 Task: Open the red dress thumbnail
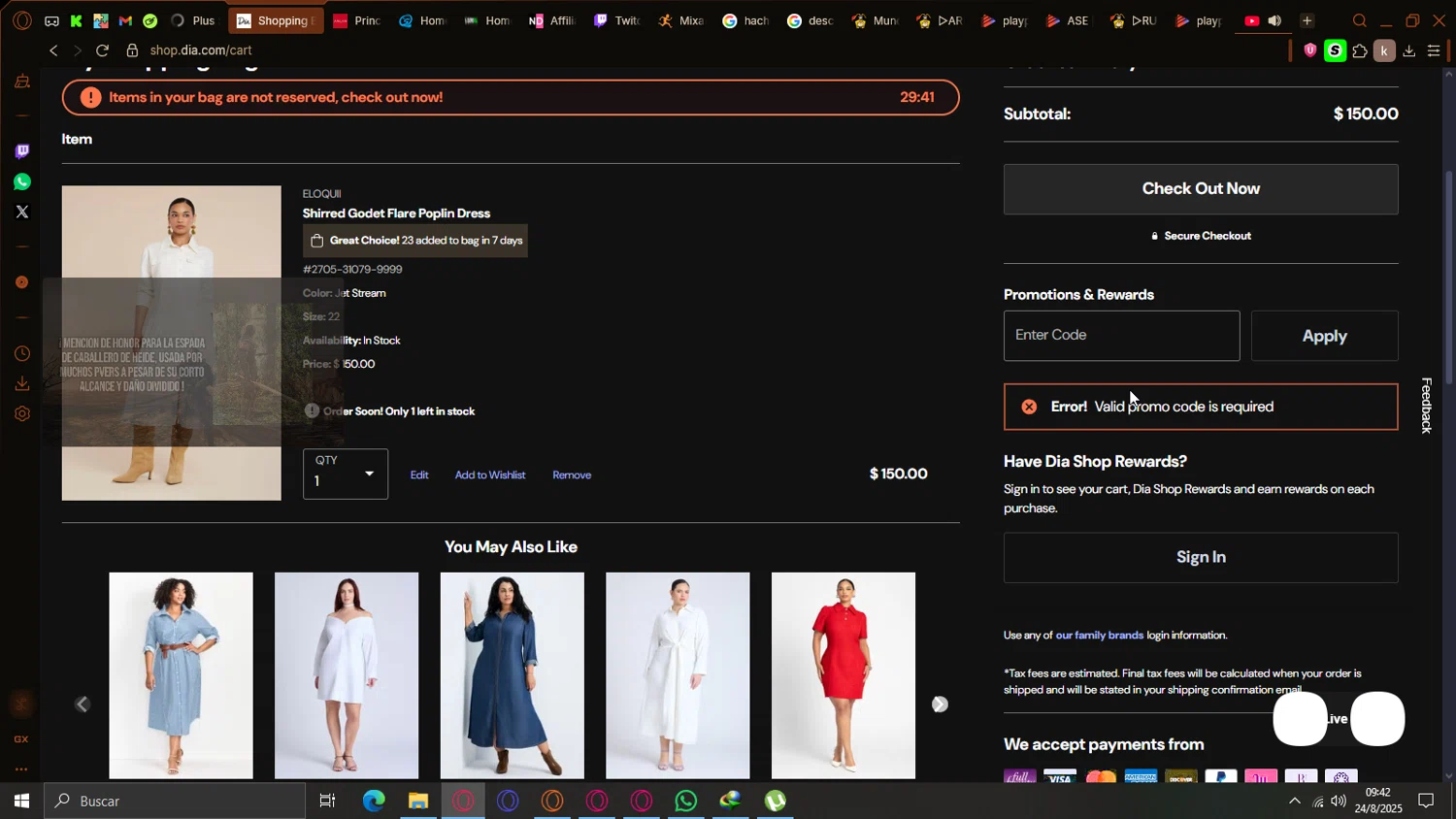(843, 675)
